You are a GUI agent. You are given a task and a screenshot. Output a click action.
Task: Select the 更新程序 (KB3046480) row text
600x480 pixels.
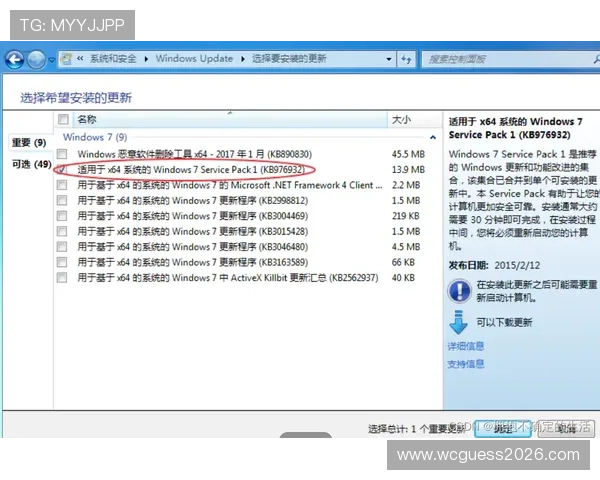point(192,247)
